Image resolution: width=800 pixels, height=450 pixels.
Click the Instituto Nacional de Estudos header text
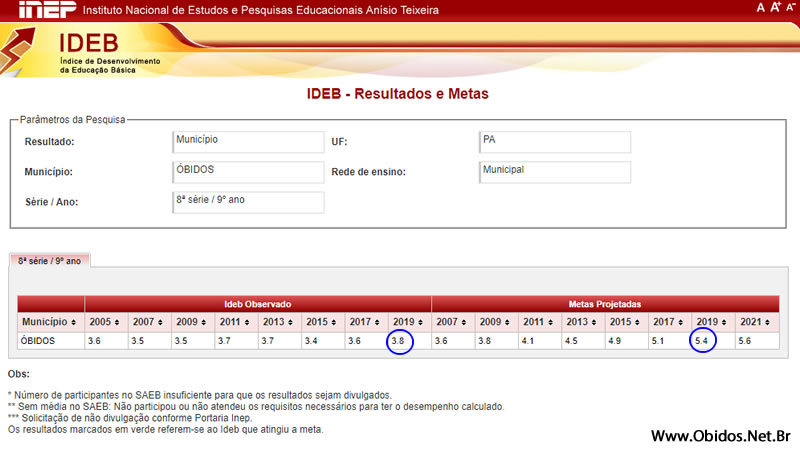coord(260,10)
